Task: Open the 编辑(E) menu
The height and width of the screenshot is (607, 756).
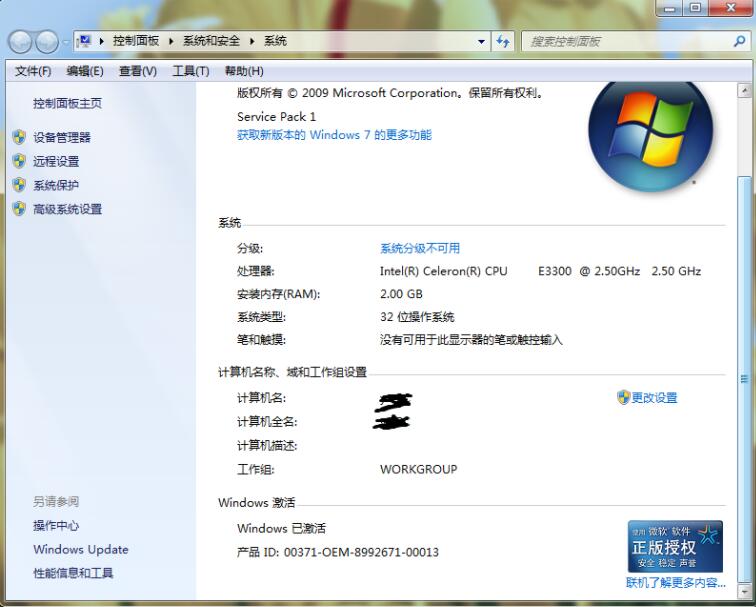Action: [85, 71]
